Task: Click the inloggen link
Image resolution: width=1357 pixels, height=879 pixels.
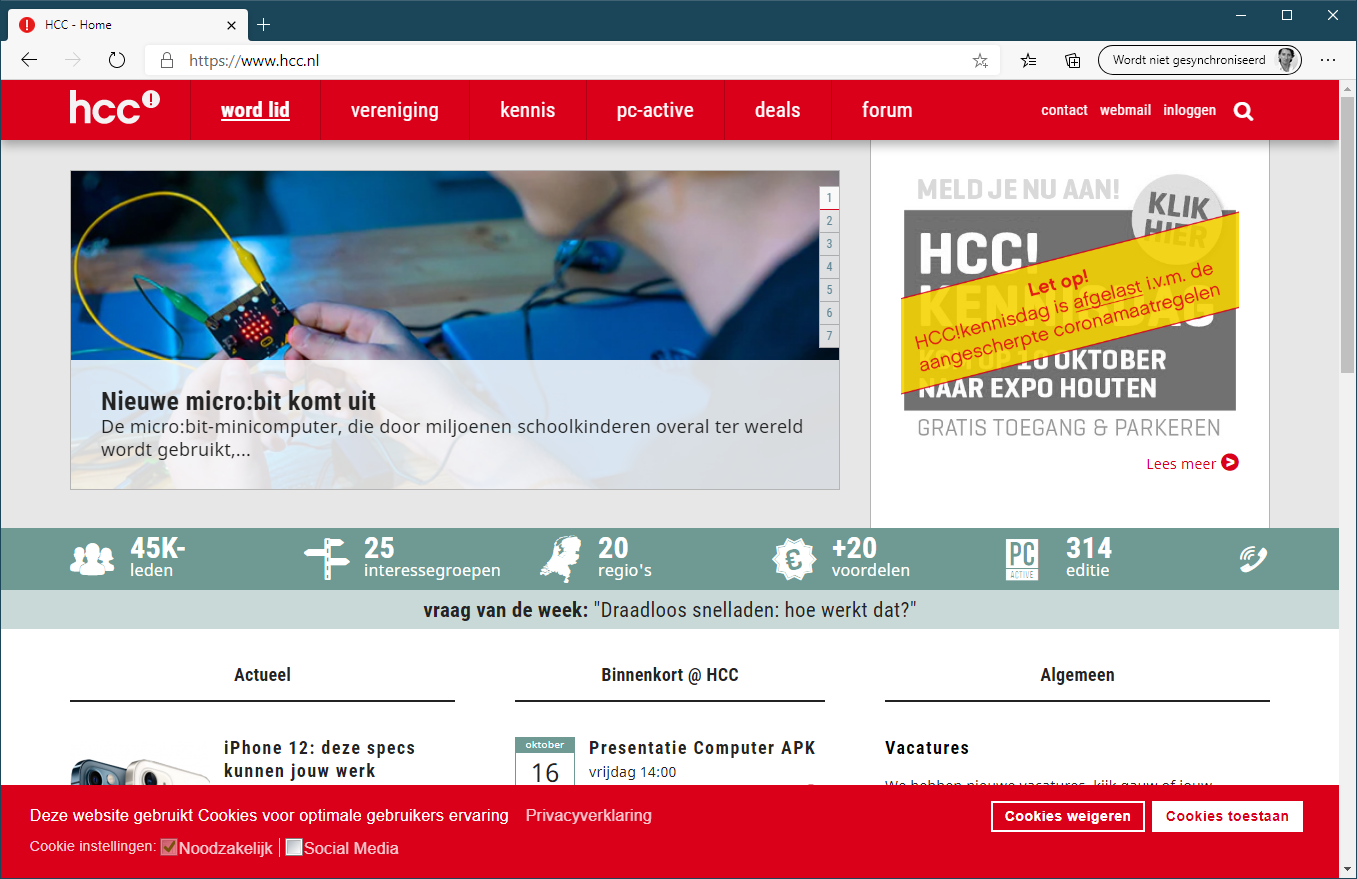Action: coord(1190,110)
